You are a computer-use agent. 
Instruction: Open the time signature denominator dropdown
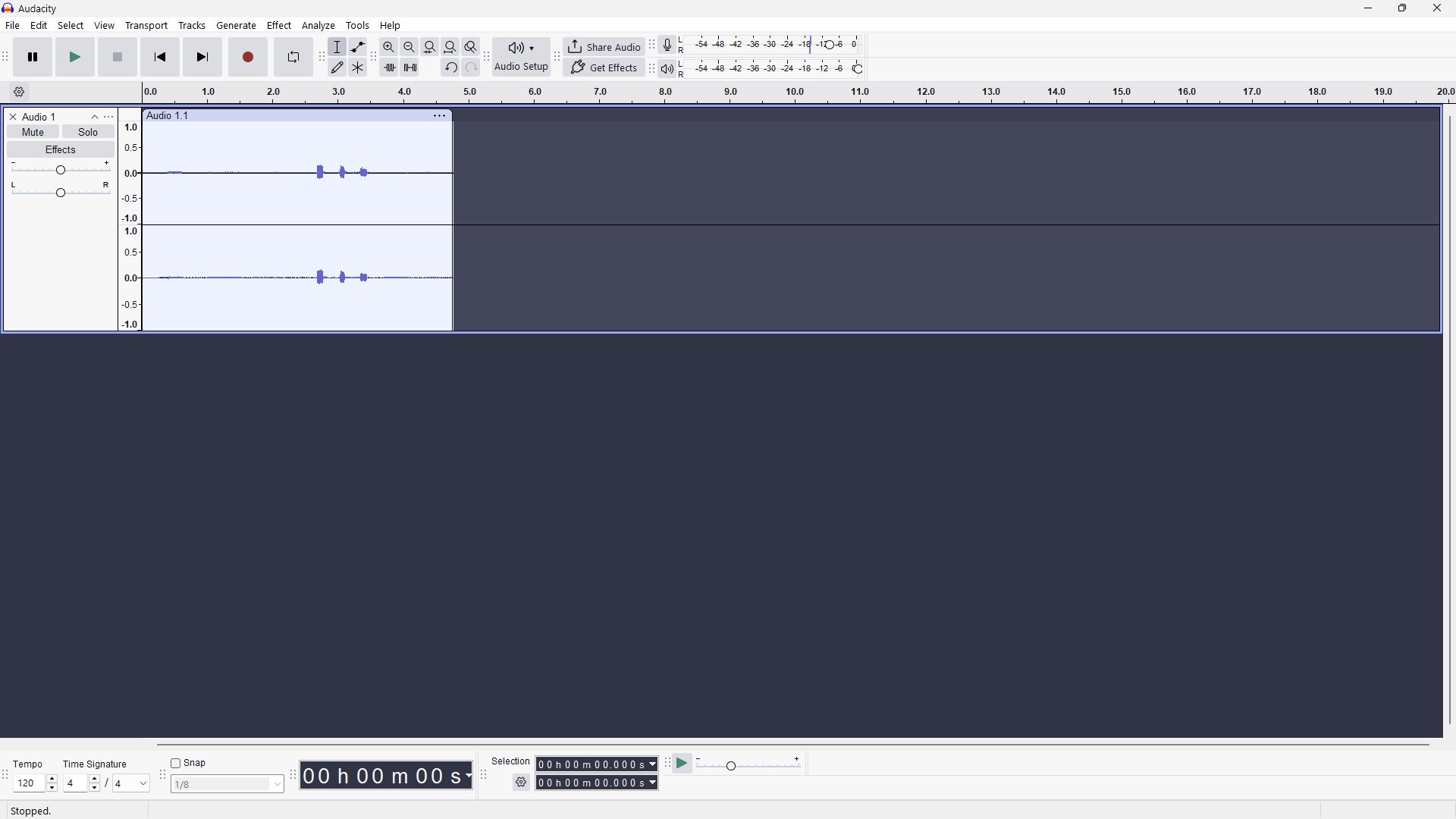pyautogui.click(x=131, y=783)
